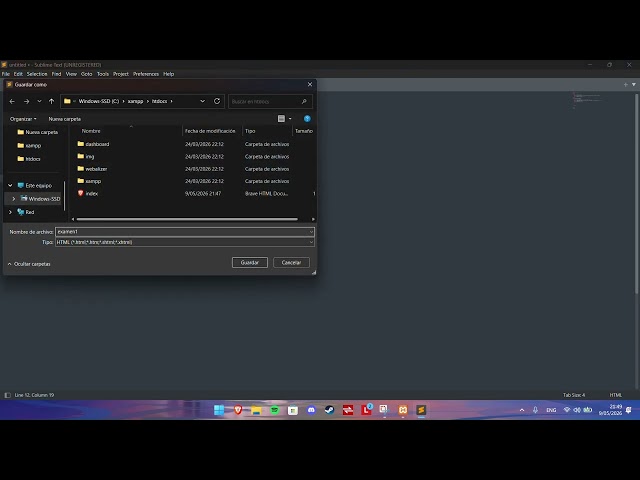640x480 pixels.
Task: Add a new tab with plus in Sublime
Action: 625,84
